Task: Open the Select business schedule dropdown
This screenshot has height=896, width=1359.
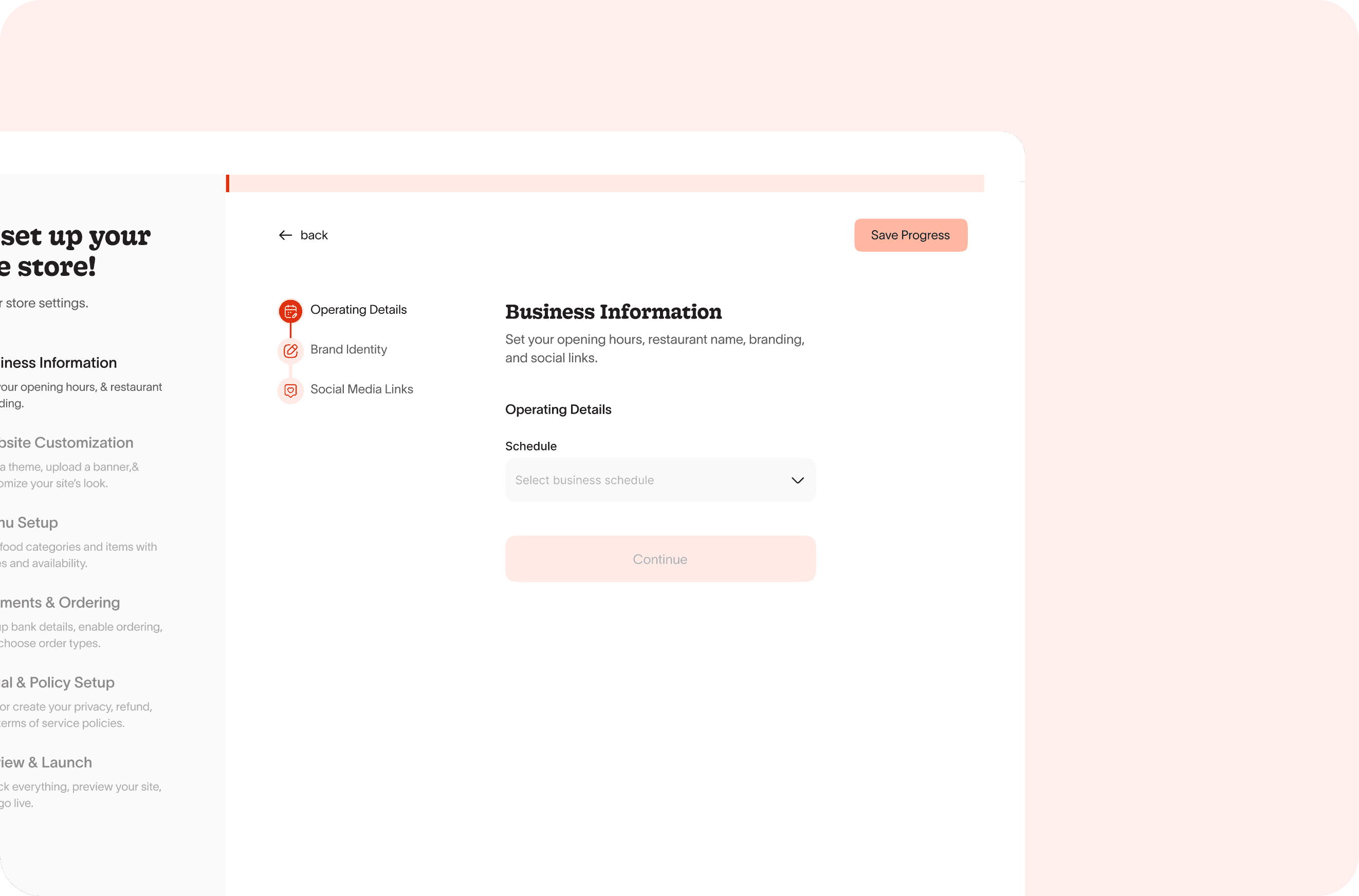Action: tap(660, 480)
